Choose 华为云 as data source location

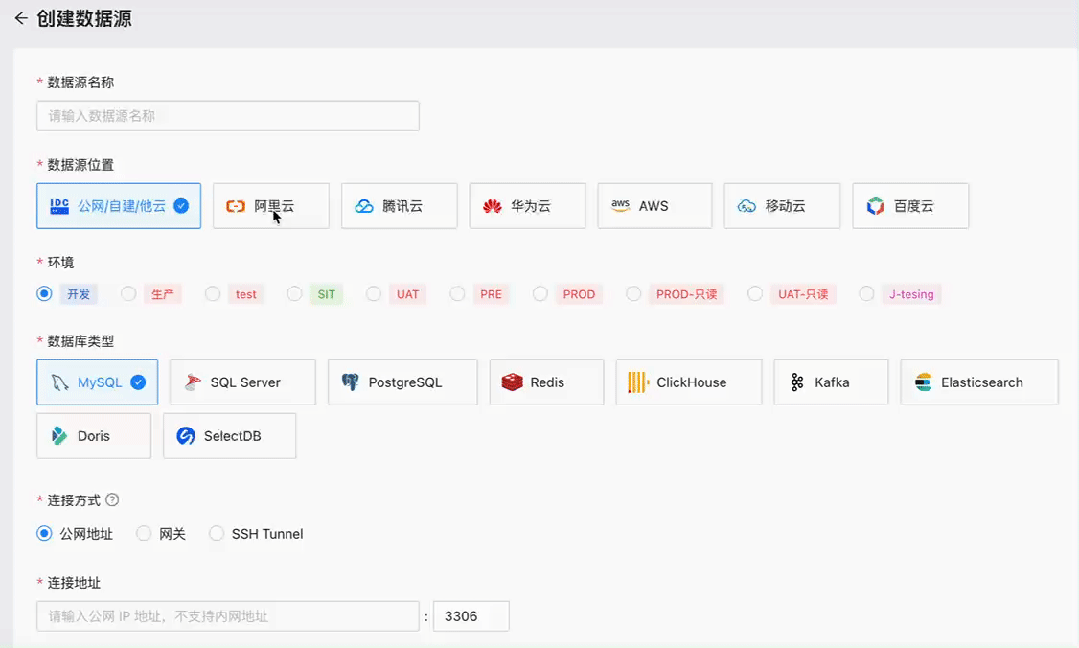pos(528,206)
